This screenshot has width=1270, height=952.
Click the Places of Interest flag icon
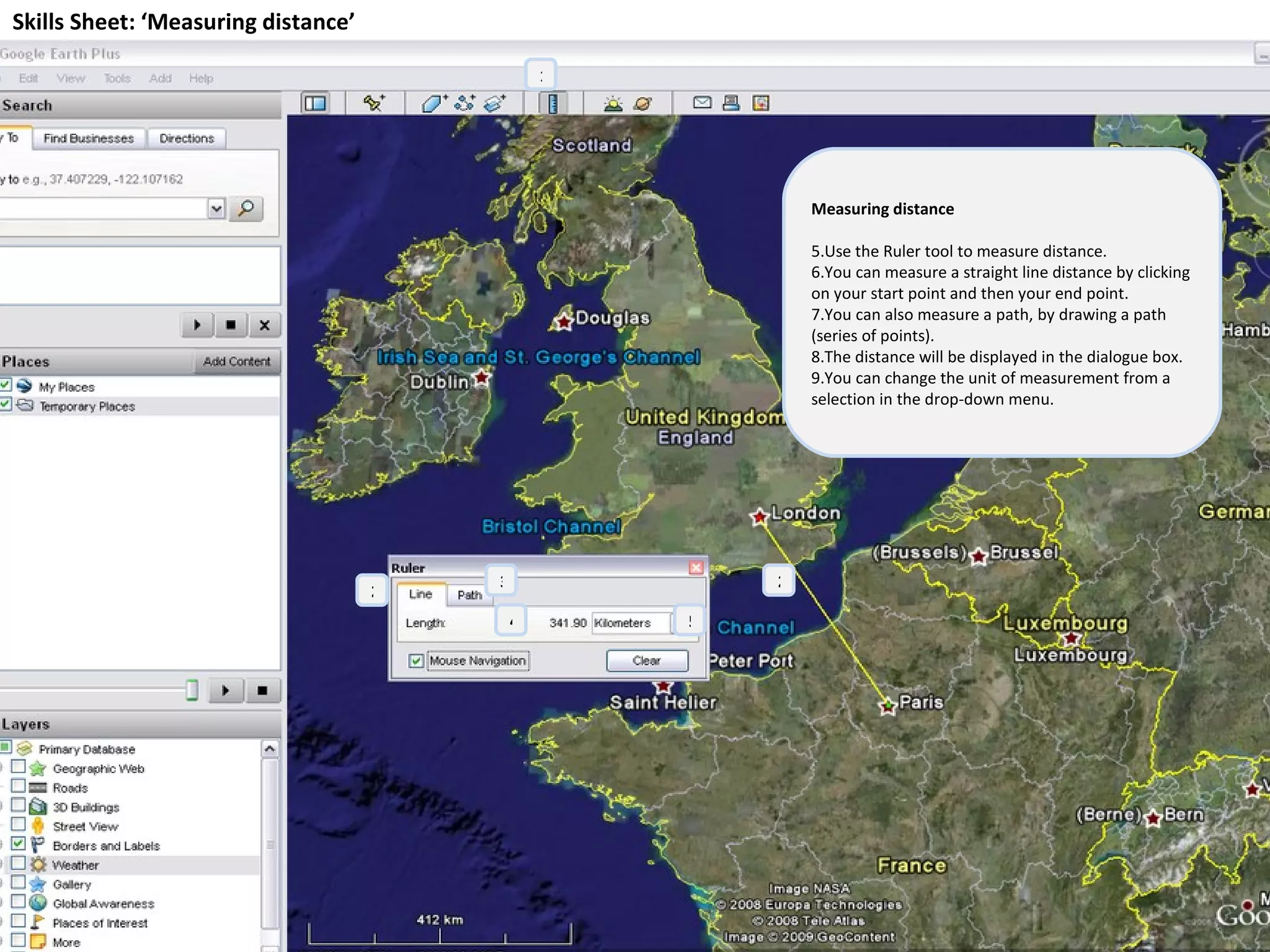(38, 922)
